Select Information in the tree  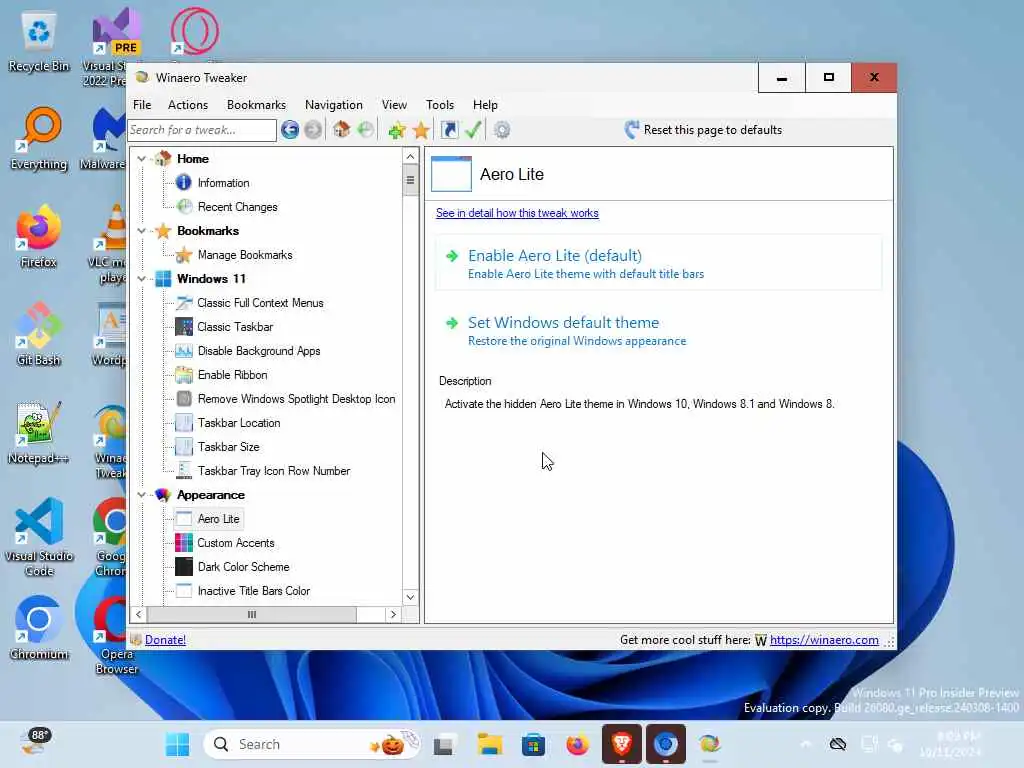223,183
